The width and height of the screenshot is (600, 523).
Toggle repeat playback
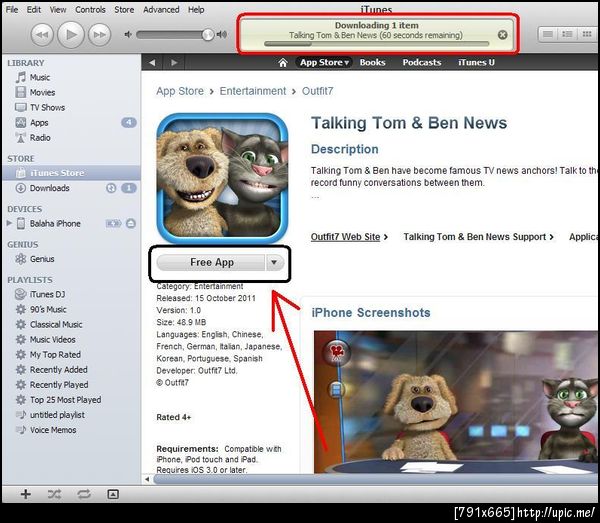tap(84, 494)
